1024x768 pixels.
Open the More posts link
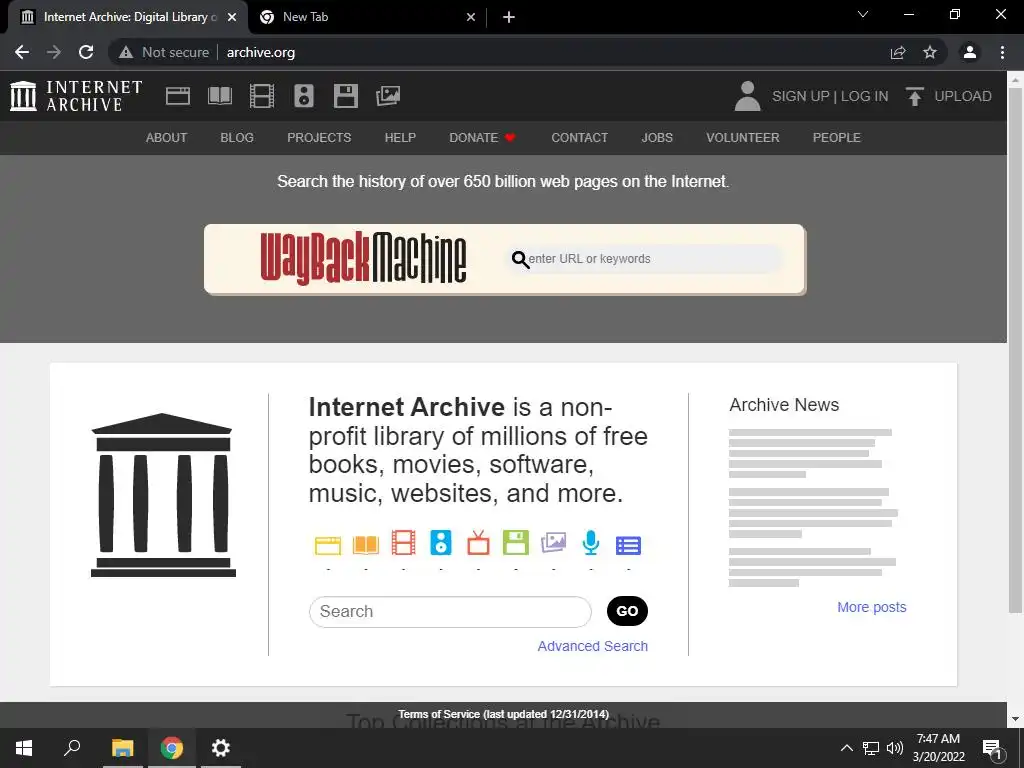point(872,607)
